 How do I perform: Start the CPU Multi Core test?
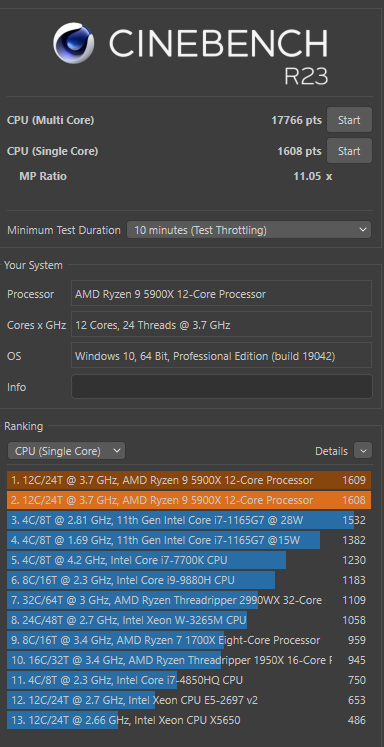point(349,120)
